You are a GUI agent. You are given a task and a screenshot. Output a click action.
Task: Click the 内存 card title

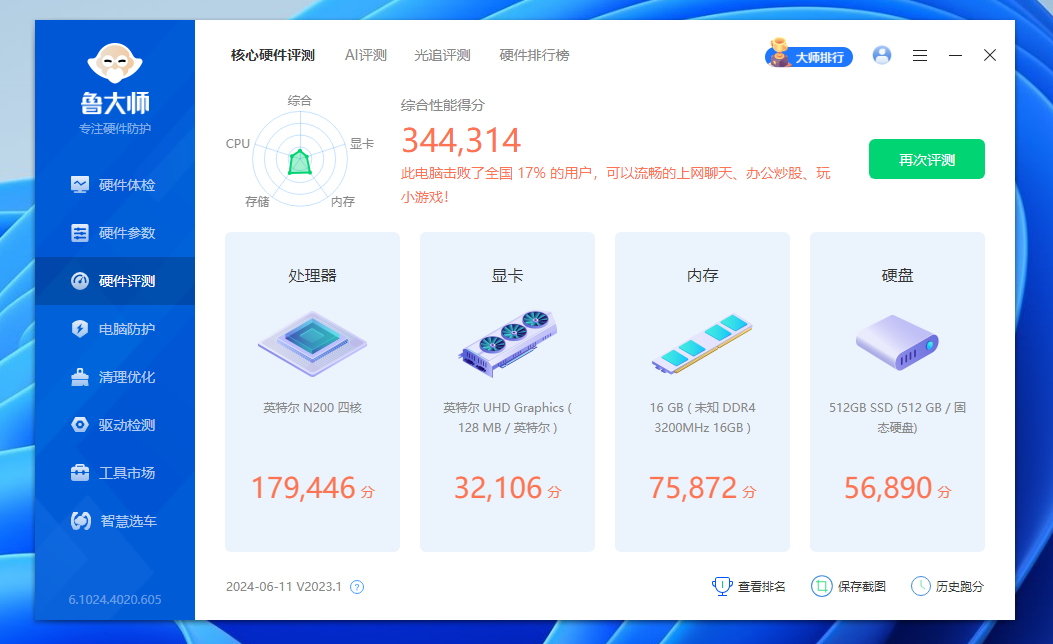click(702, 275)
